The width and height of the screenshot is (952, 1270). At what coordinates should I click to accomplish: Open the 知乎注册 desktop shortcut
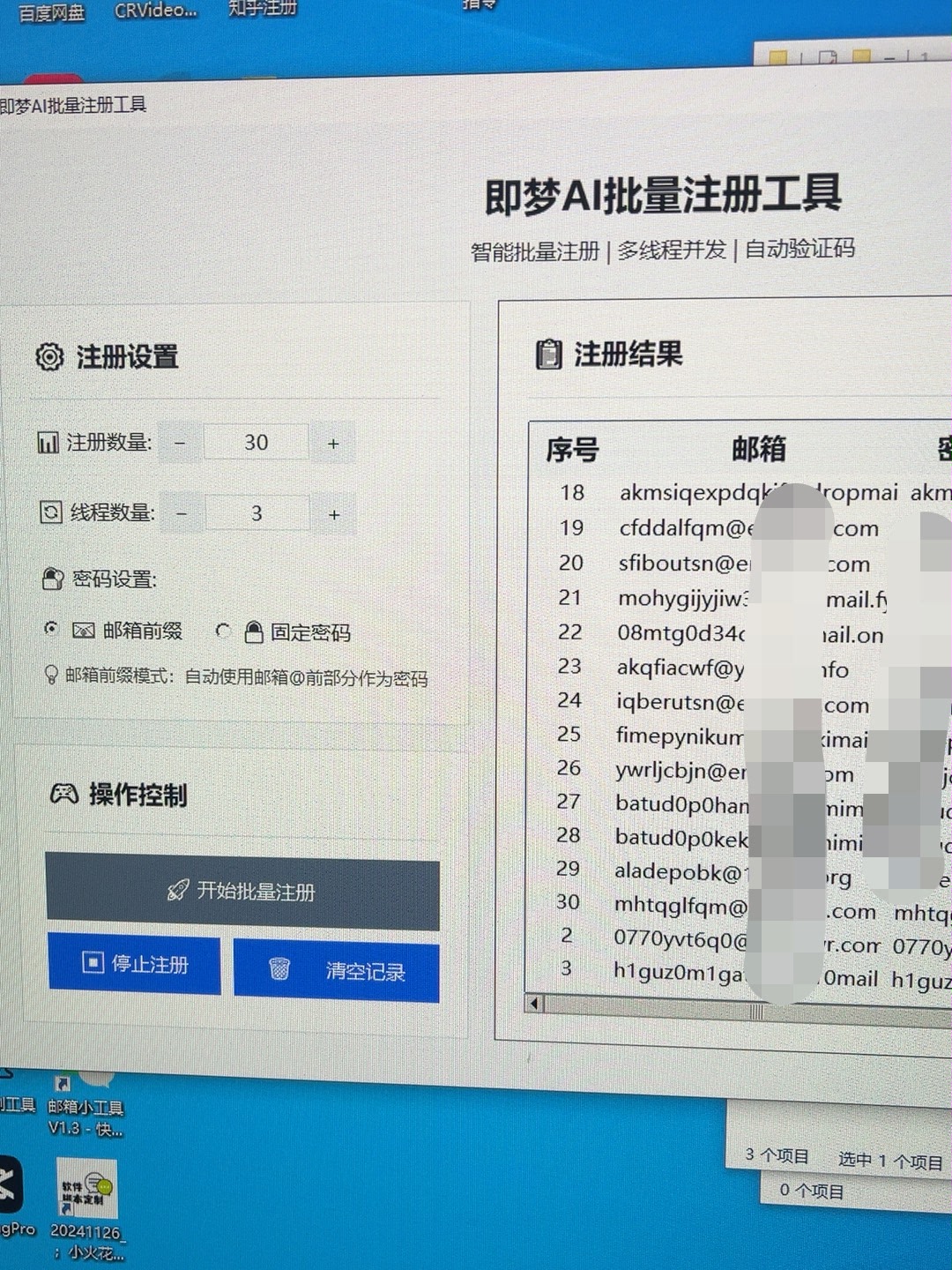(262, 9)
